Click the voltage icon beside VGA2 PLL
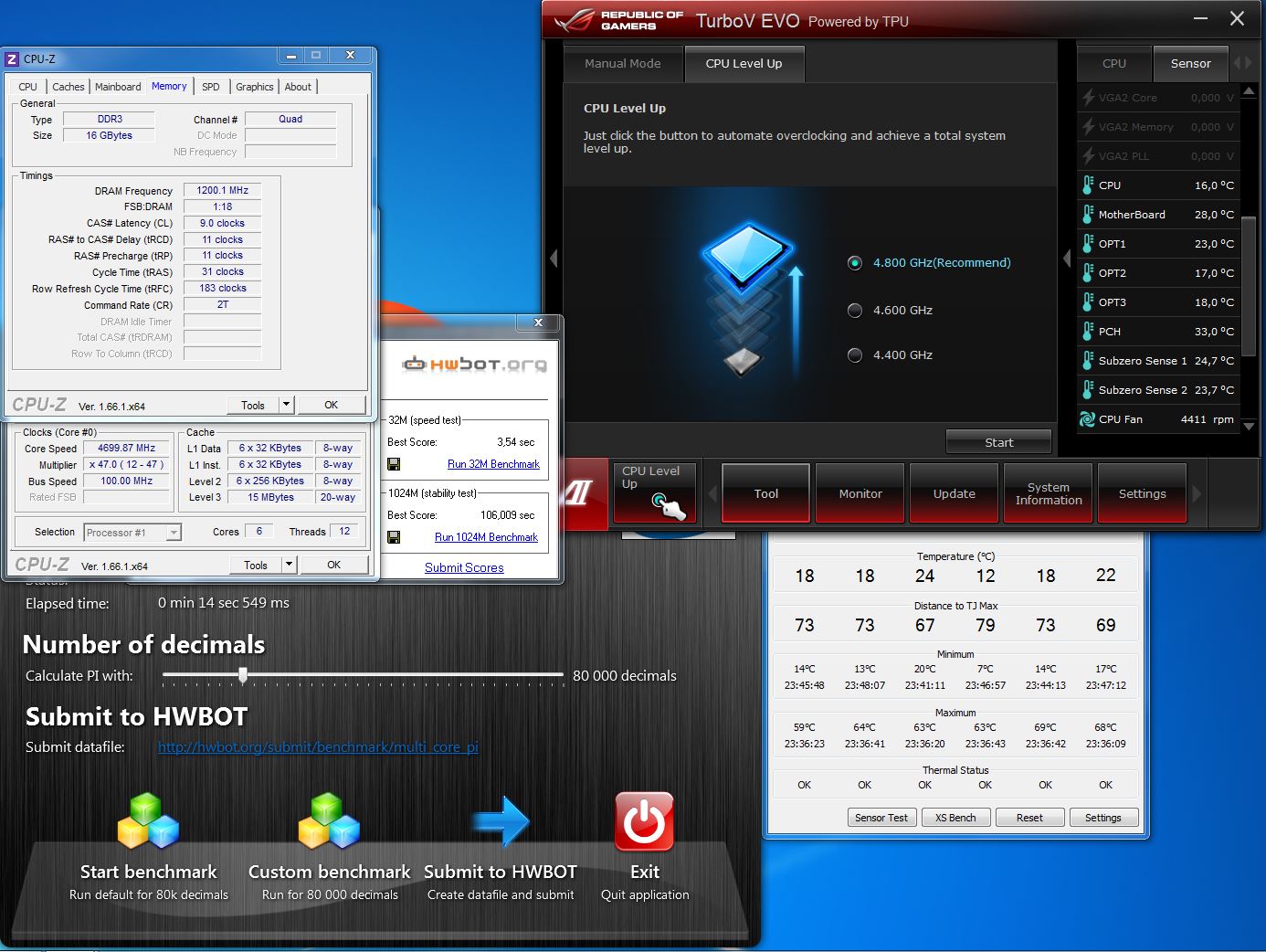 click(x=1088, y=155)
